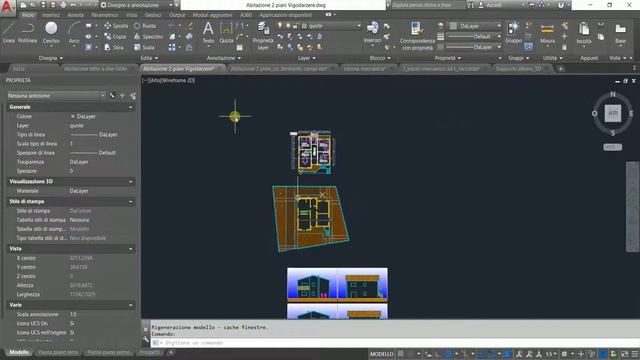Image resolution: width=640 pixels, height=360 pixels.
Task: Select the Polilinea tool
Action: [x=27, y=33]
